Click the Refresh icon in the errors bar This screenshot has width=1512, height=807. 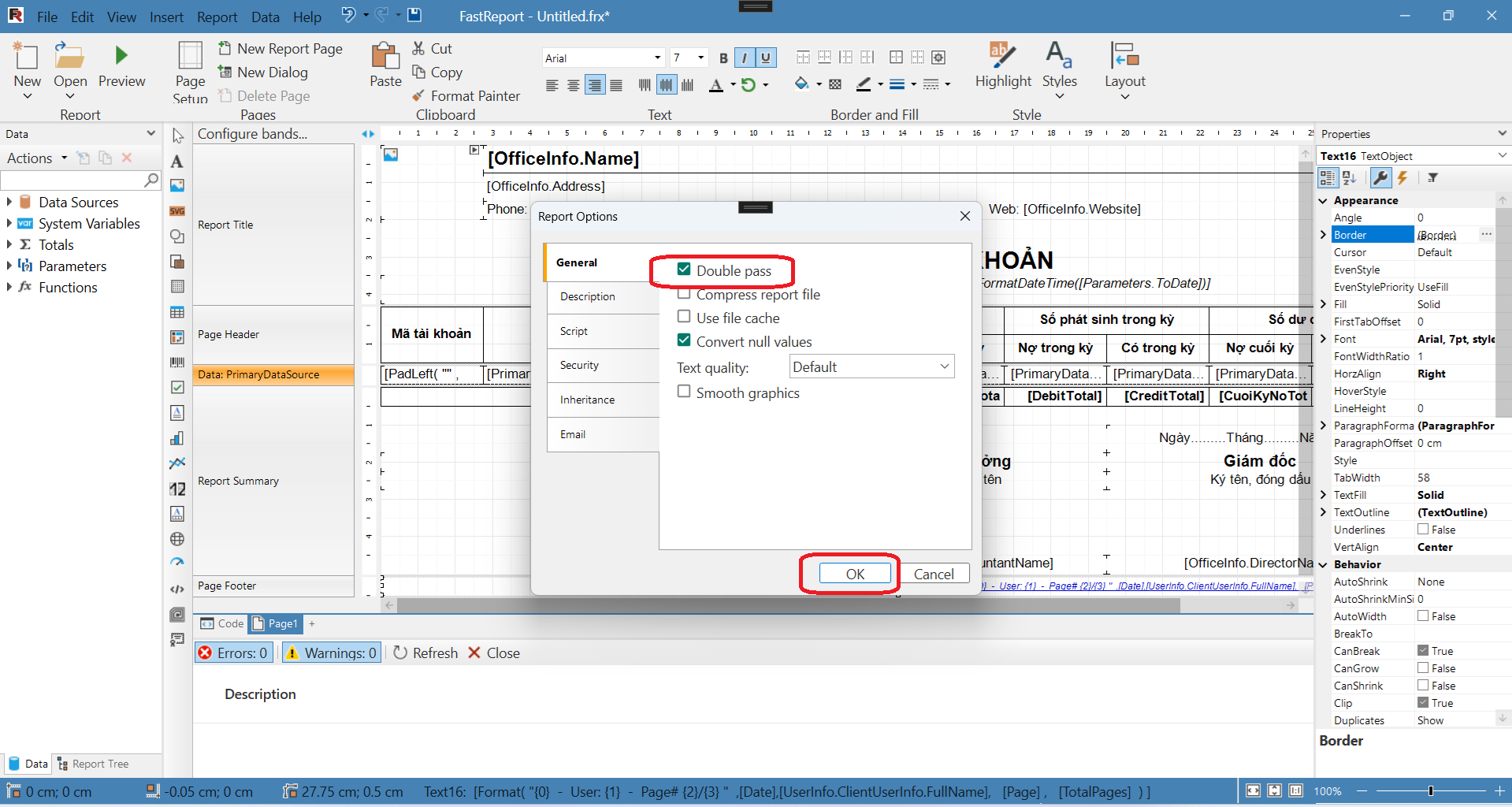(x=400, y=653)
